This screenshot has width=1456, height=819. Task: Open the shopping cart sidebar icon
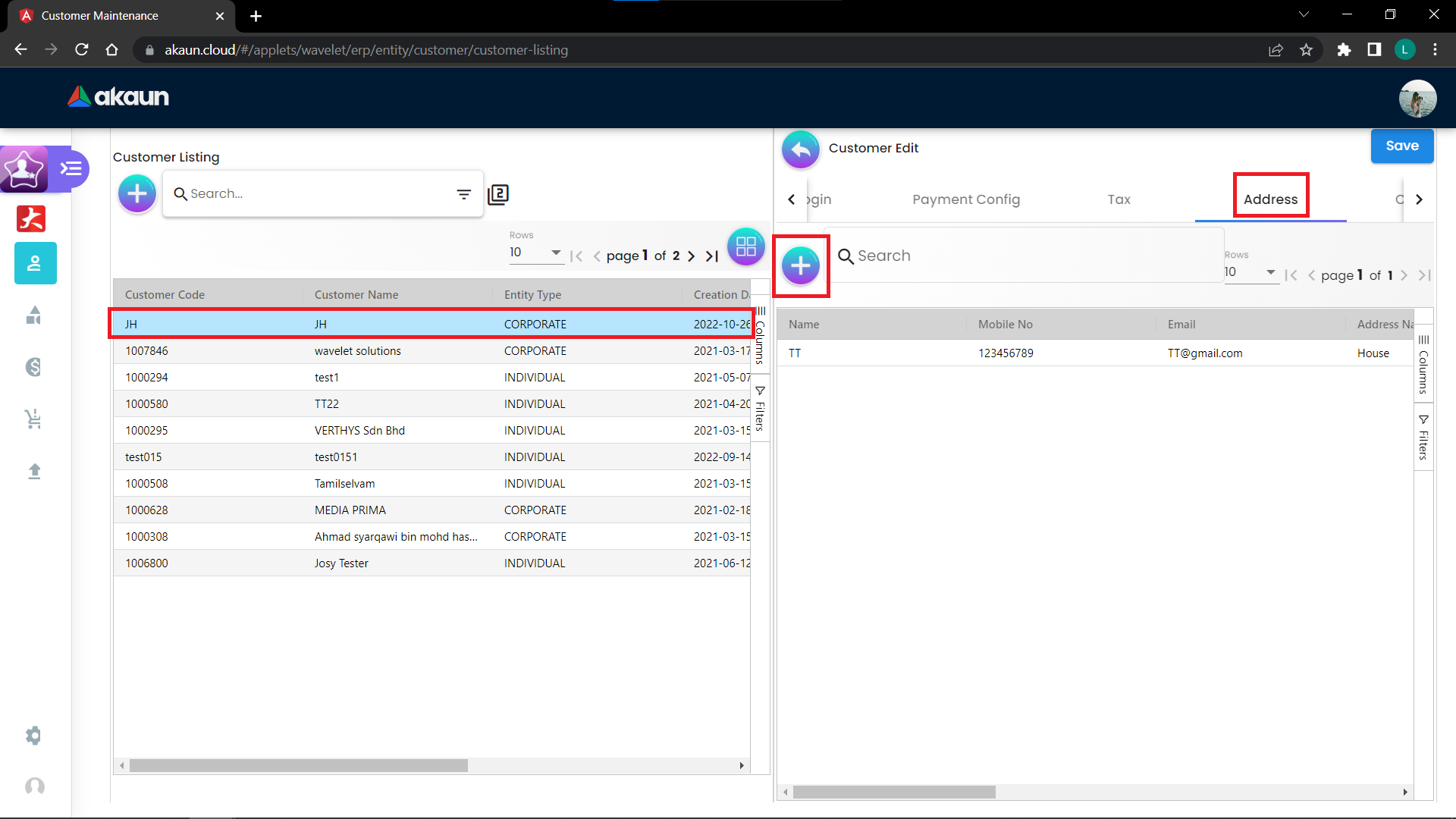[x=34, y=419]
